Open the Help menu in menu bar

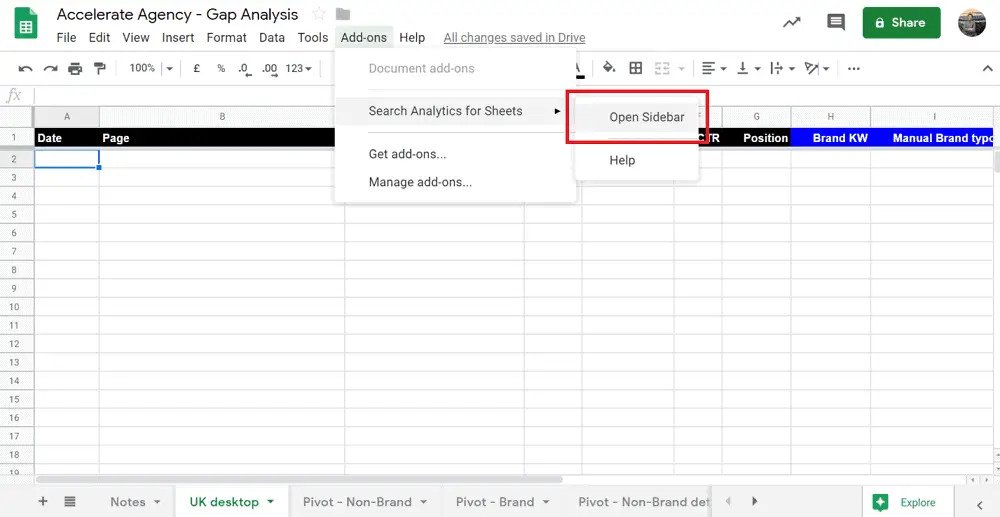[412, 38]
